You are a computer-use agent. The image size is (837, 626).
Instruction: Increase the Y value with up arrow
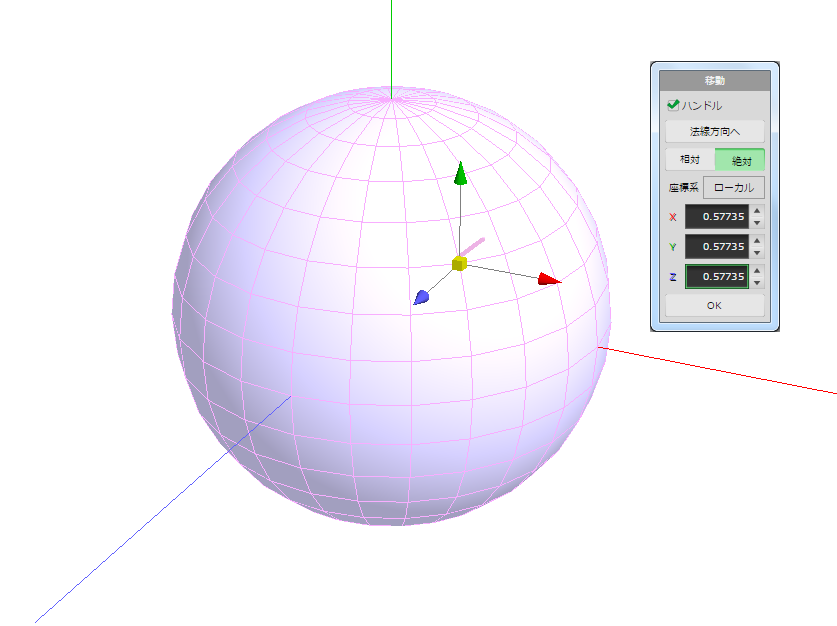click(757, 240)
